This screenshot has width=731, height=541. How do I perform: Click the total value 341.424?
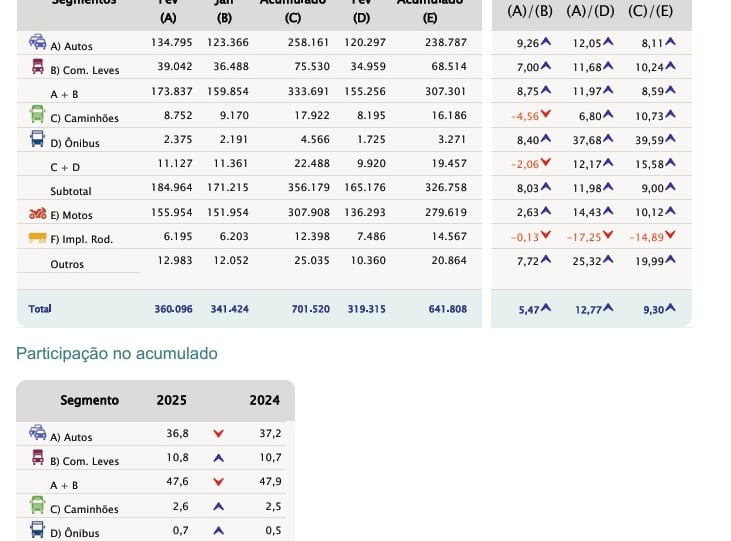coord(229,309)
